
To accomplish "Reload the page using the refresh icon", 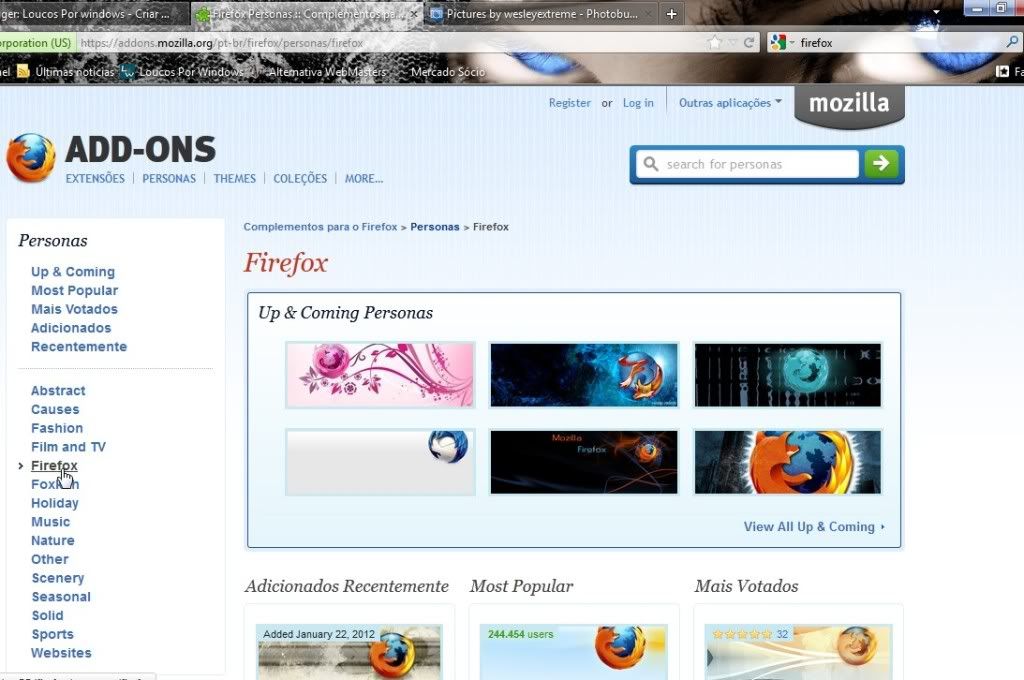I will tap(748, 43).
